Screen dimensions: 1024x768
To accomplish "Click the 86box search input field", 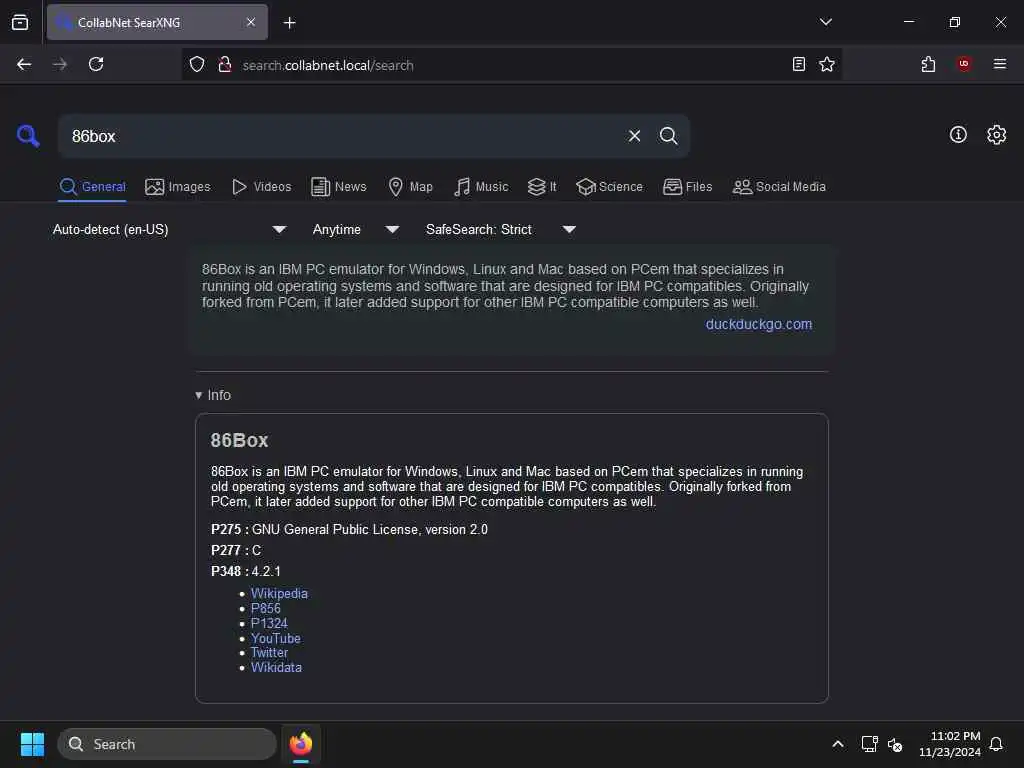I will [340, 136].
